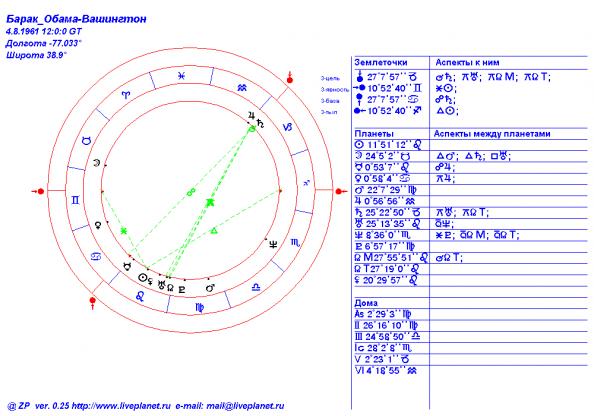Select the Uranus symbol inside the wheel

click(x=162, y=285)
